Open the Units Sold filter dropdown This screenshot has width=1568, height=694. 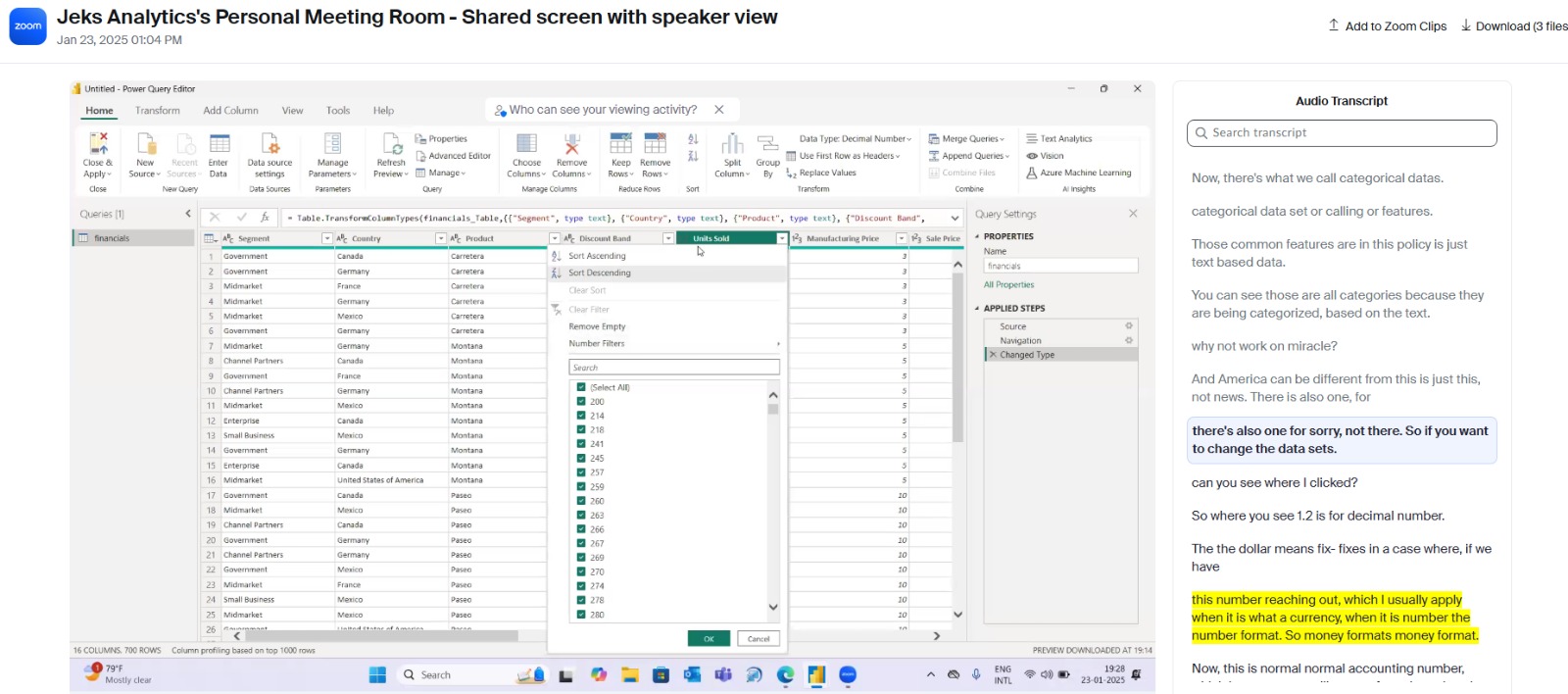[x=781, y=238]
